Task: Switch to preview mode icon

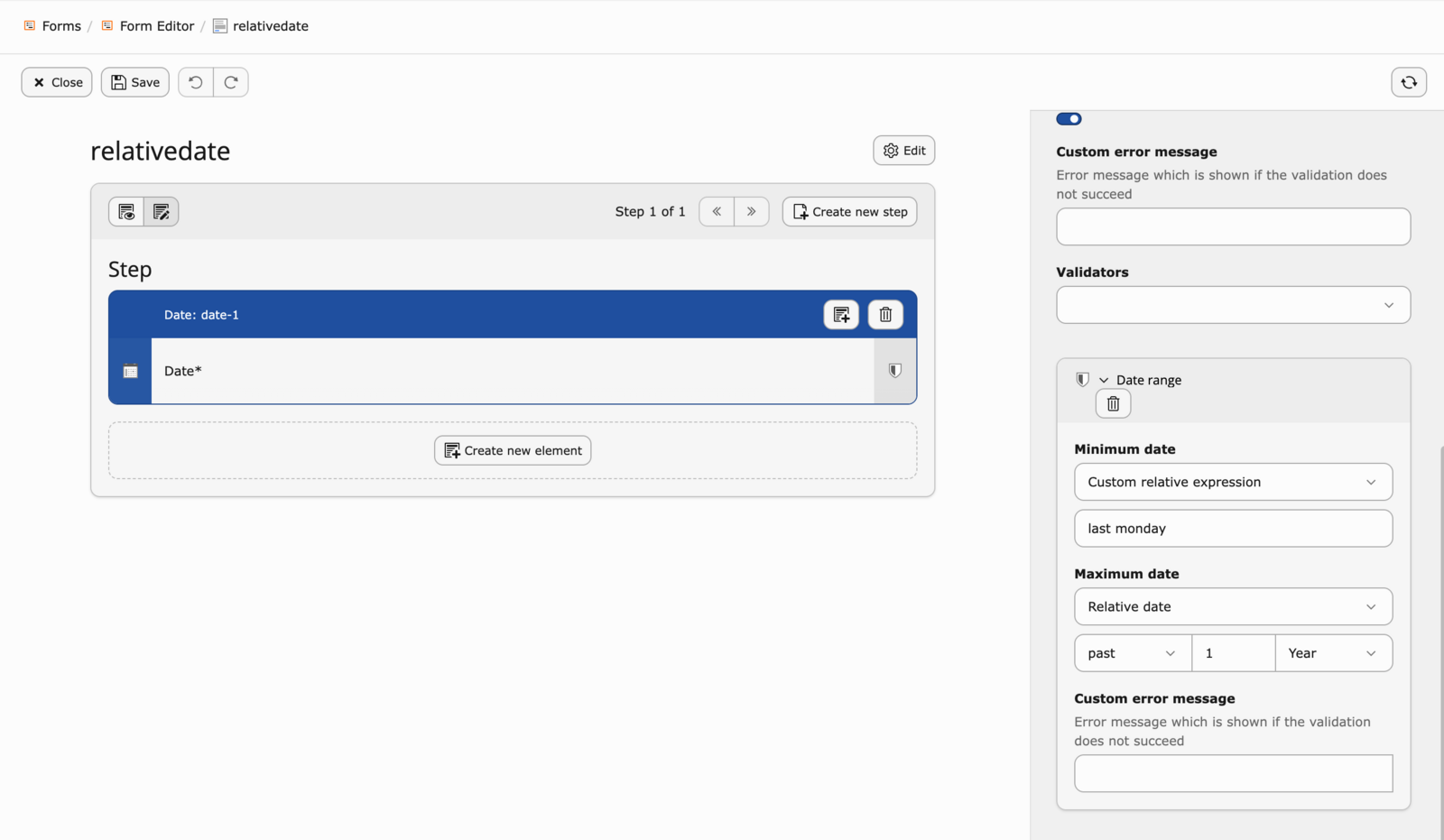Action: [126, 212]
